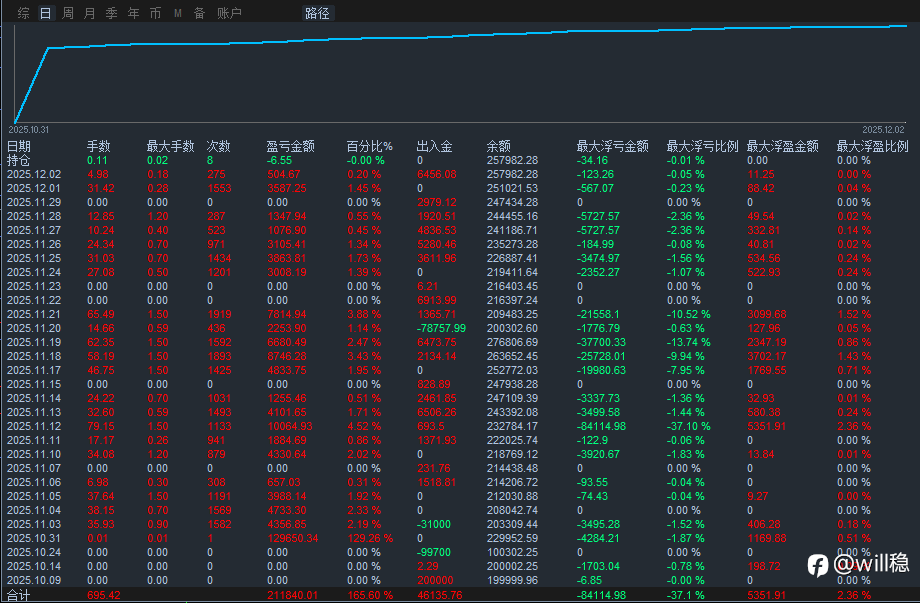Click the 最大浮亏金额 column header
The image size is (920, 603).
click(613, 146)
